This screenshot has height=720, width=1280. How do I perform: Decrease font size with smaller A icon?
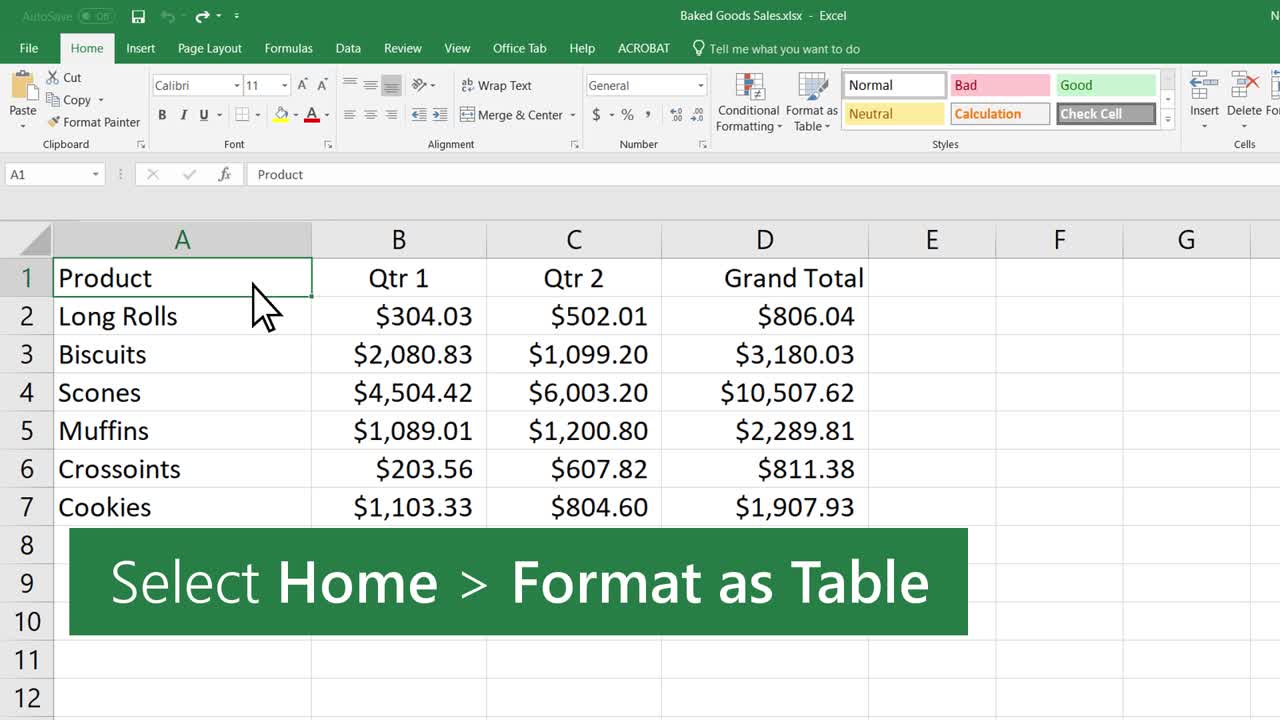(x=322, y=86)
